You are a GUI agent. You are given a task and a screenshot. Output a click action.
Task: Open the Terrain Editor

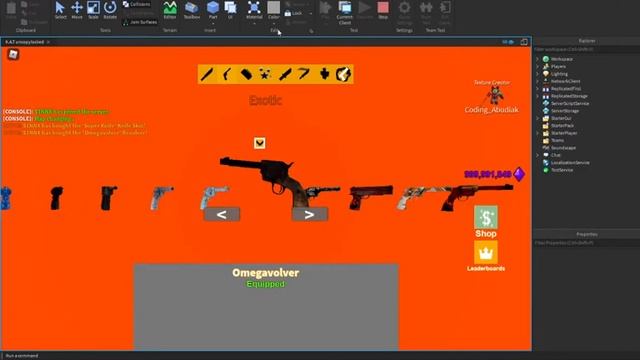pos(170,10)
